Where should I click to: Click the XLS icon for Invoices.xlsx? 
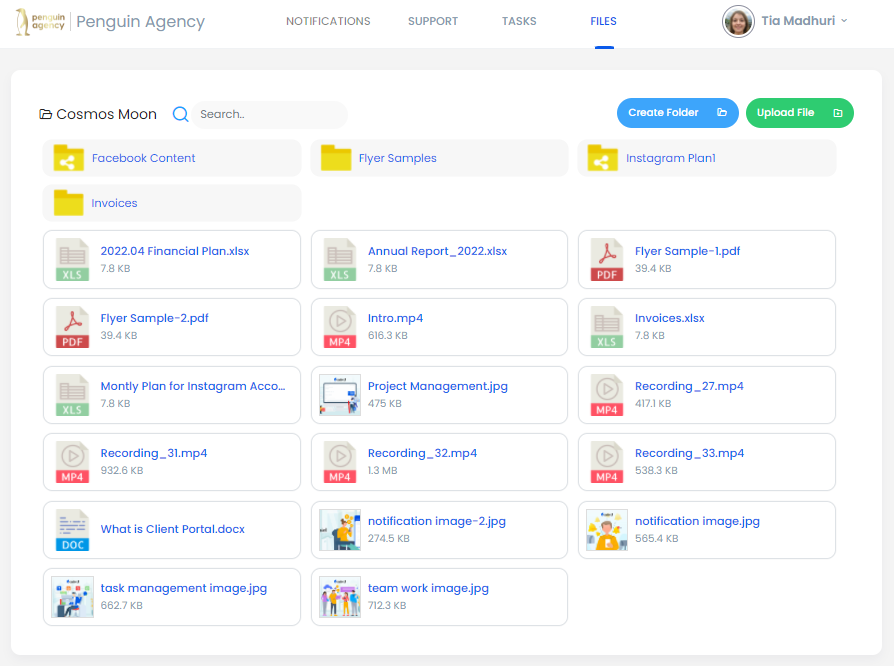tap(607, 327)
